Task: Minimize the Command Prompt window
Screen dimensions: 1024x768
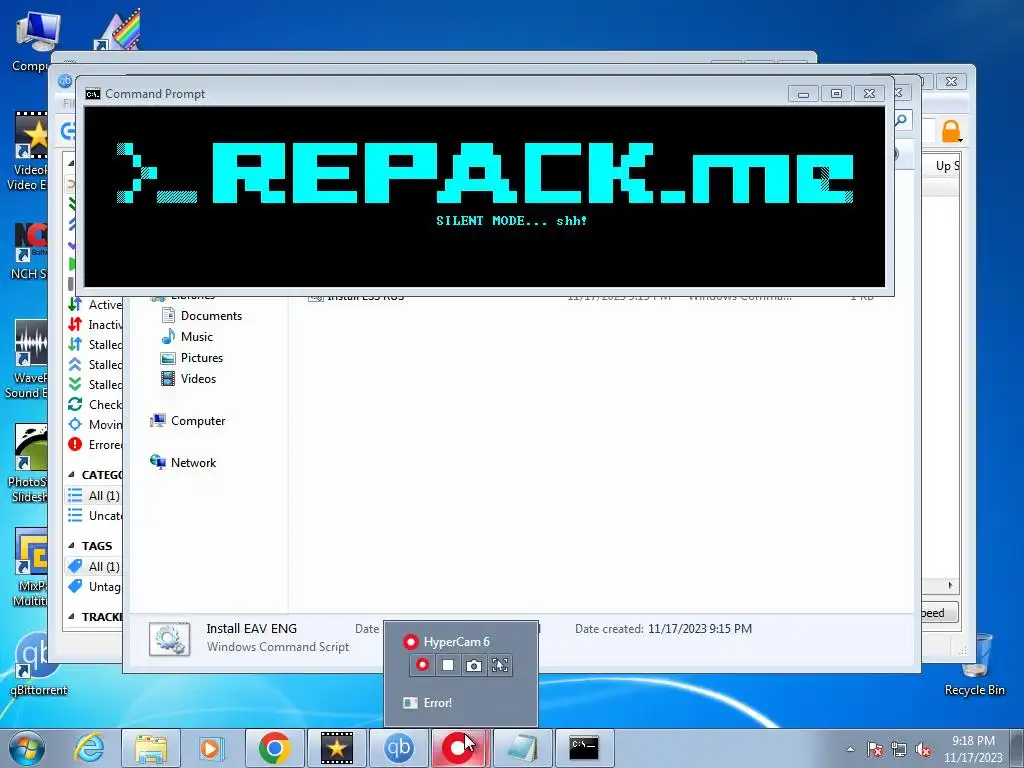Action: tap(803, 94)
